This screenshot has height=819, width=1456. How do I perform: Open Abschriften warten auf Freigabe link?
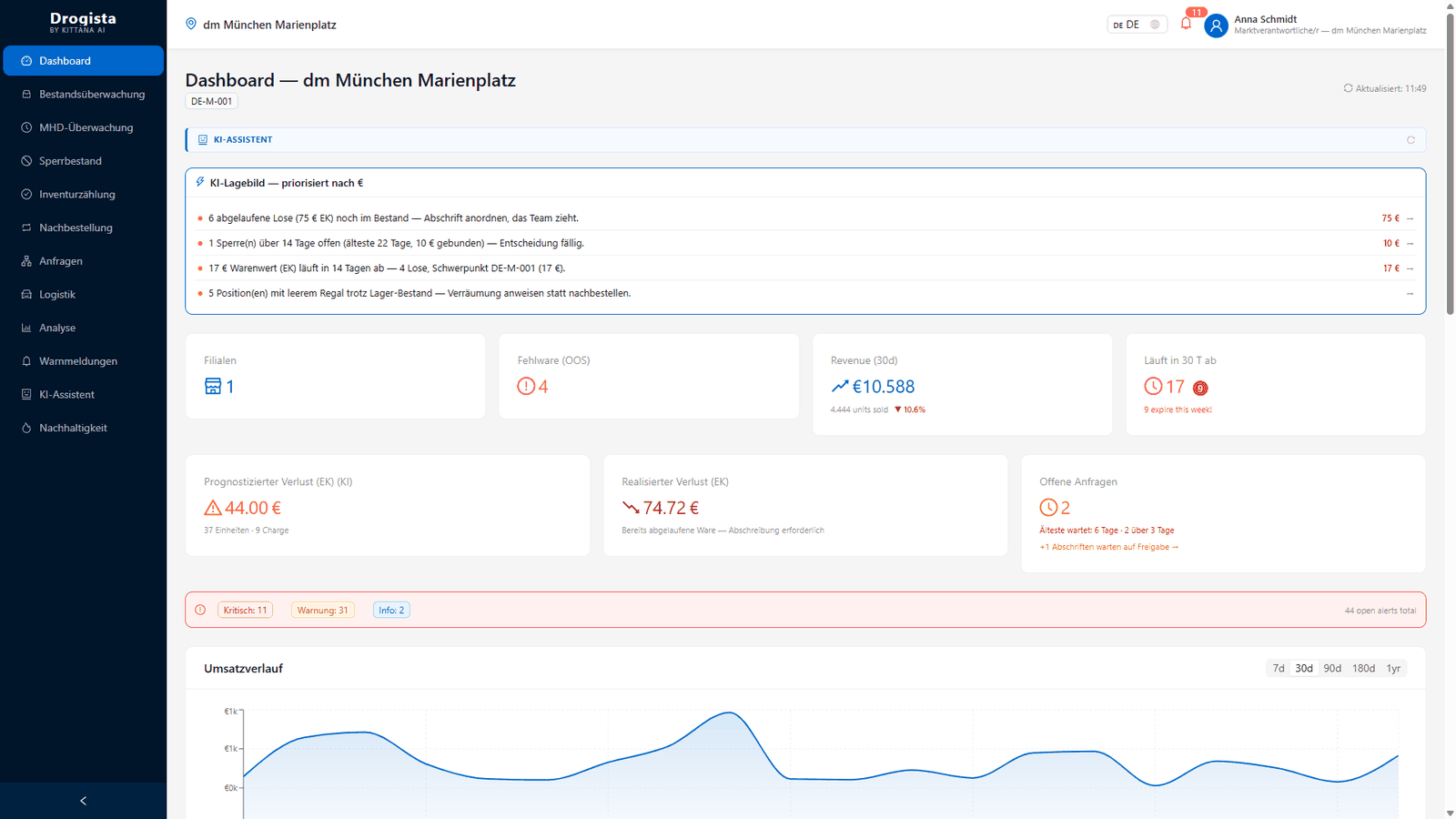coord(1109,547)
